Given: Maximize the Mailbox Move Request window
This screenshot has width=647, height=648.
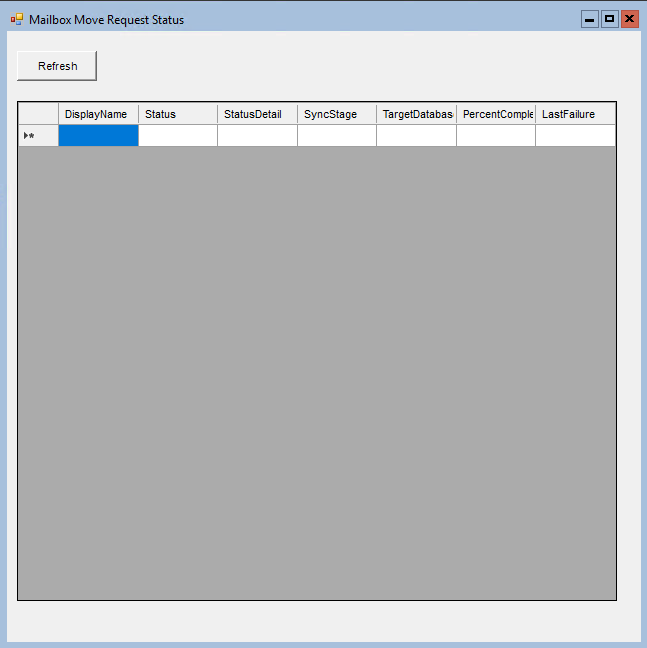Looking at the screenshot, I should click(609, 19).
